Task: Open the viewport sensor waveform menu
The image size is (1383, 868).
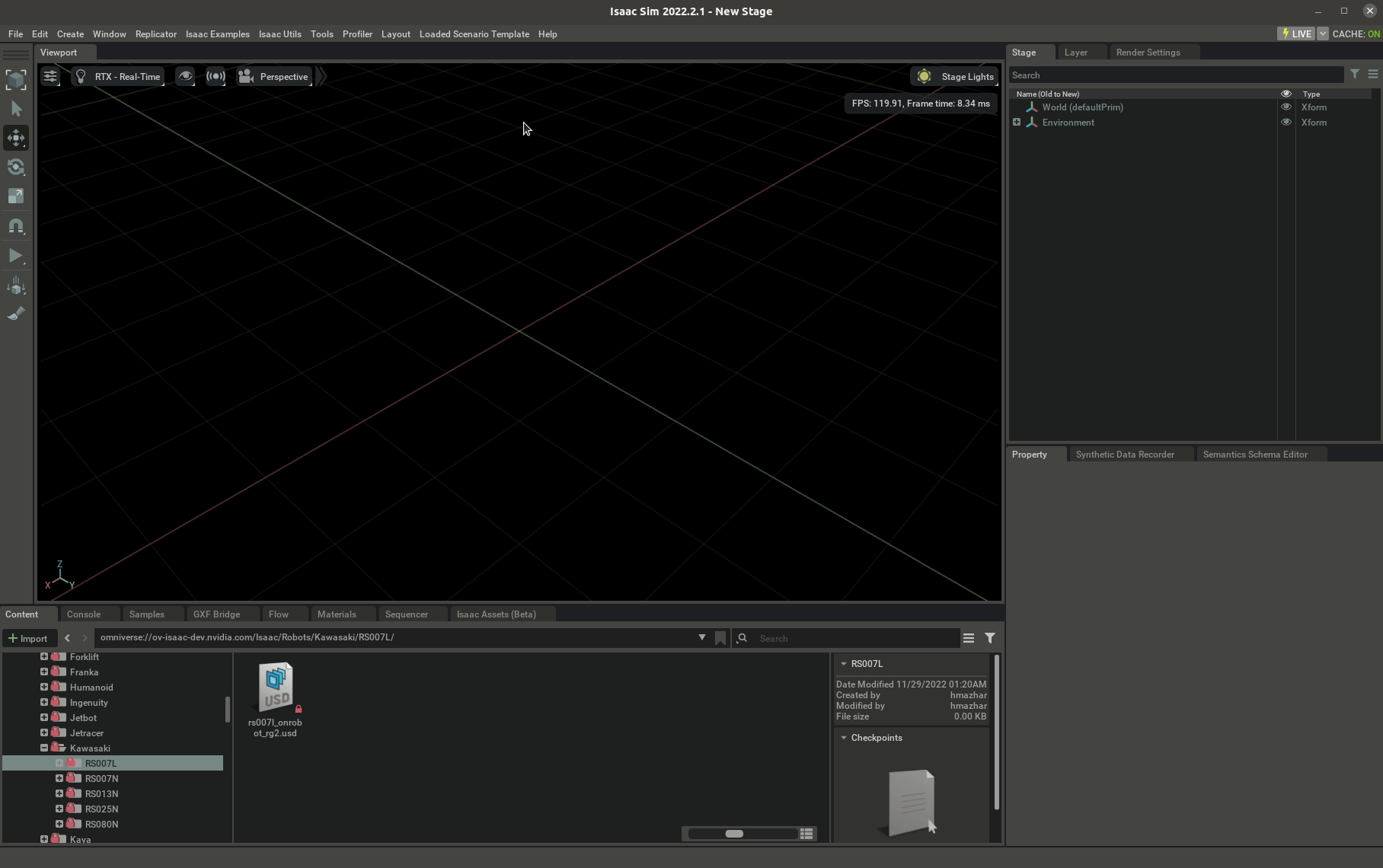Action: (216, 76)
